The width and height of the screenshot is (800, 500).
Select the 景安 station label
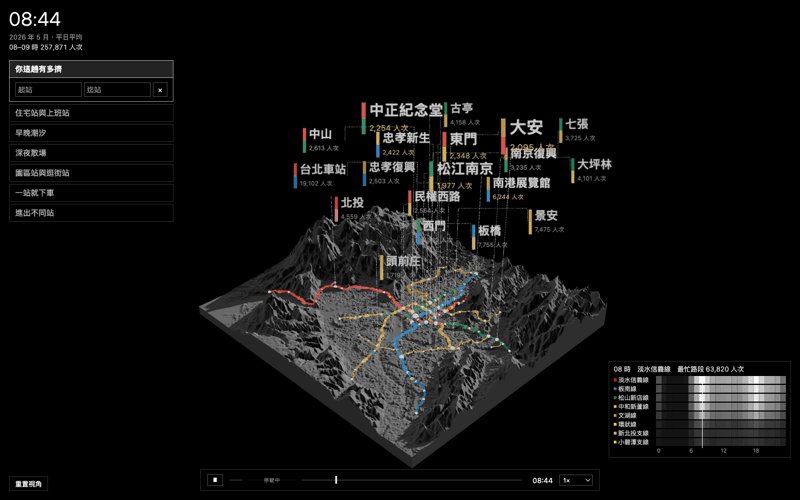[546, 215]
